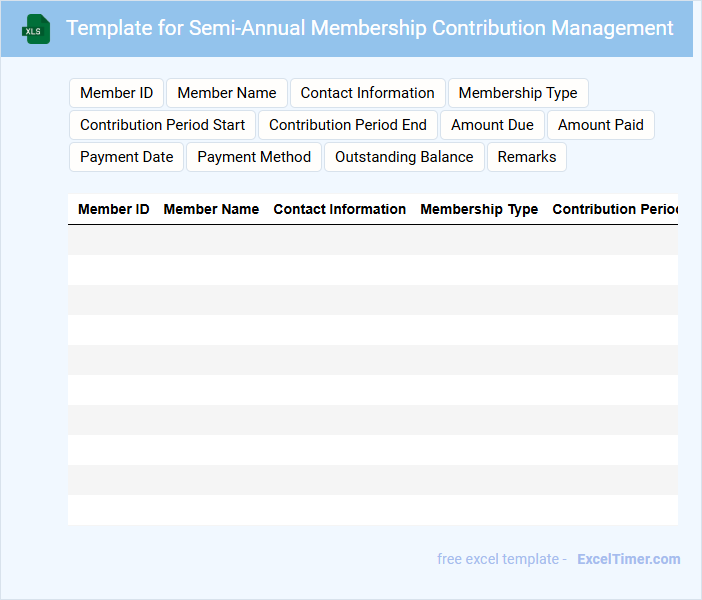Screen dimensions: 702x600
Task: Click the Contribution Period Start tag
Action: 162,125
